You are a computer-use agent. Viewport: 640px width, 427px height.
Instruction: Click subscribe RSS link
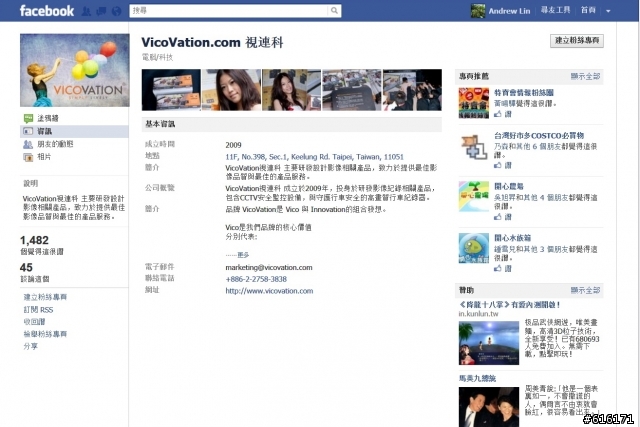point(38,309)
